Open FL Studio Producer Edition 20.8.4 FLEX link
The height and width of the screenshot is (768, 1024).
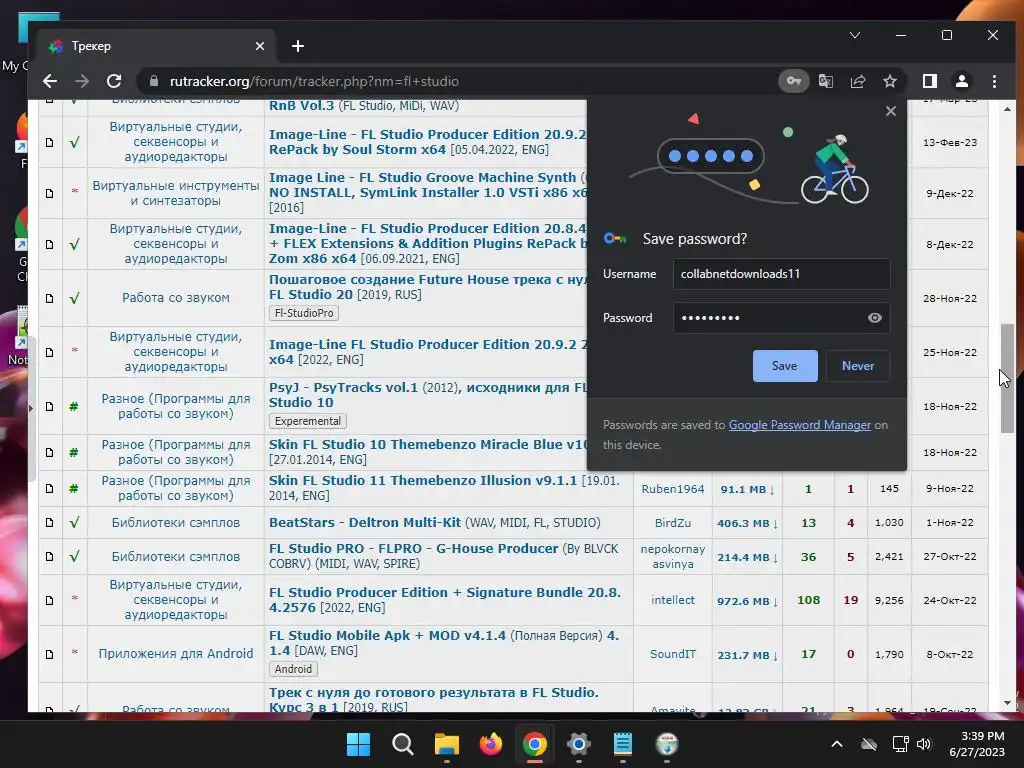pyautogui.click(x=428, y=243)
